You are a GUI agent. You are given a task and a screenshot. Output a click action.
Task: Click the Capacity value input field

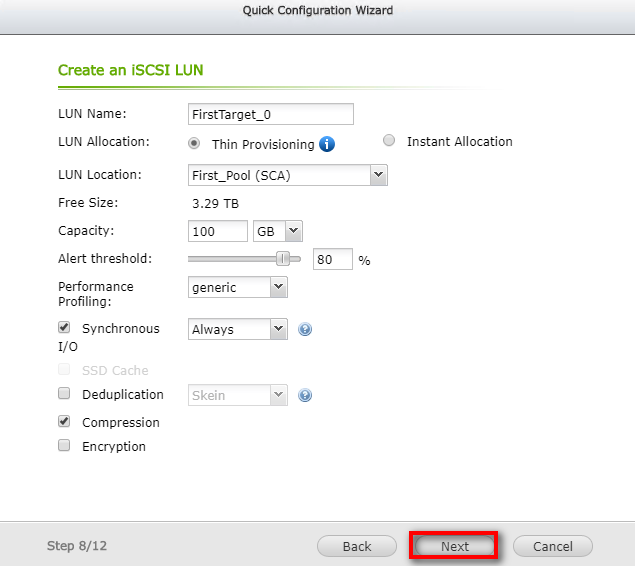point(217,231)
